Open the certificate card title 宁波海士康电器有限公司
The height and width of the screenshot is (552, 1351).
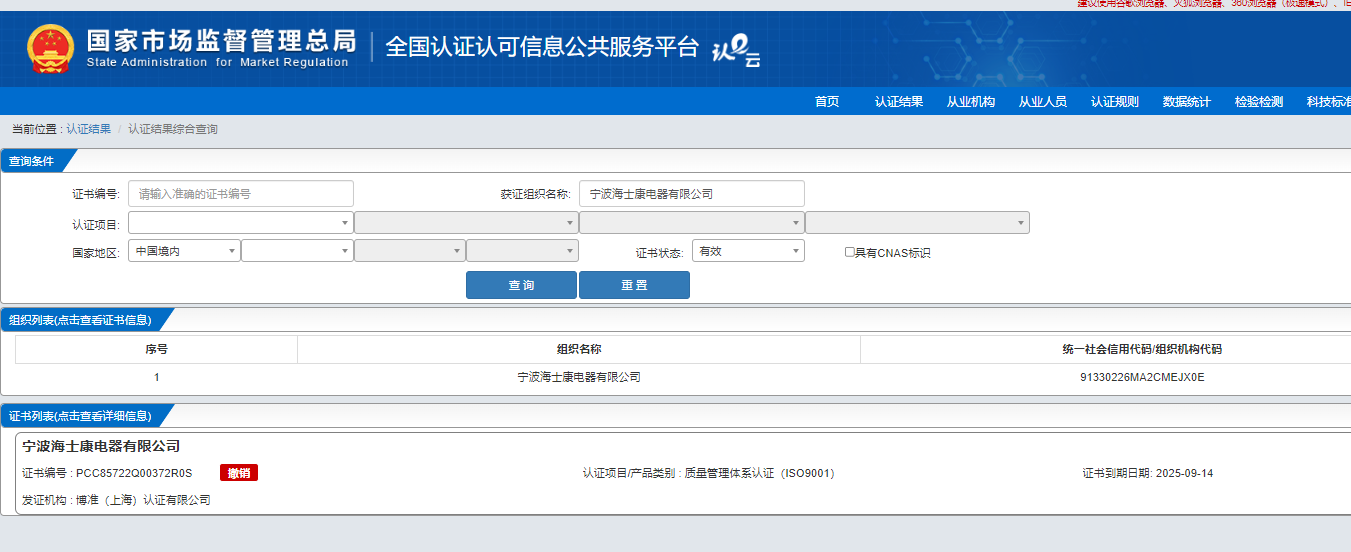[x=101, y=446]
